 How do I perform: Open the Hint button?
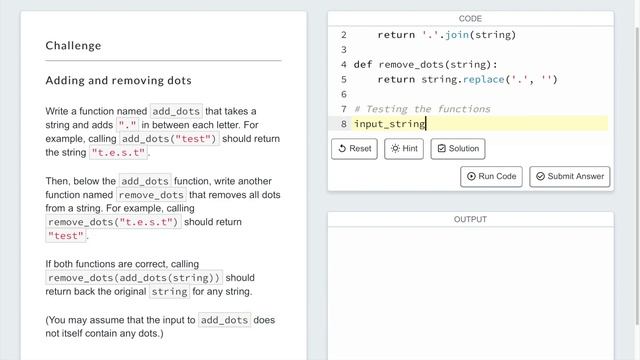pos(404,149)
